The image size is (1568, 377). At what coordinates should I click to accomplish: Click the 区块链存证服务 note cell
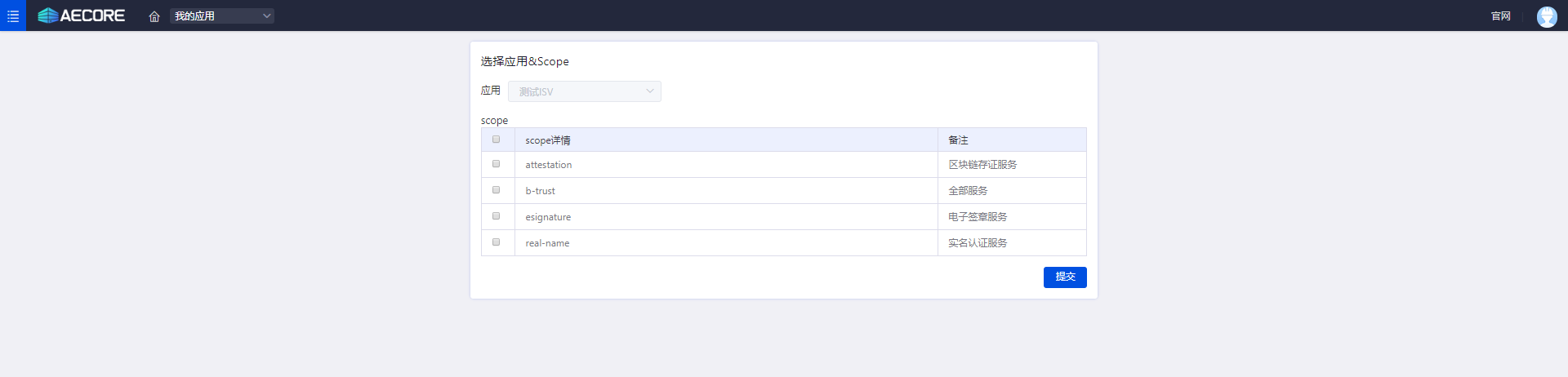pos(982,165)
